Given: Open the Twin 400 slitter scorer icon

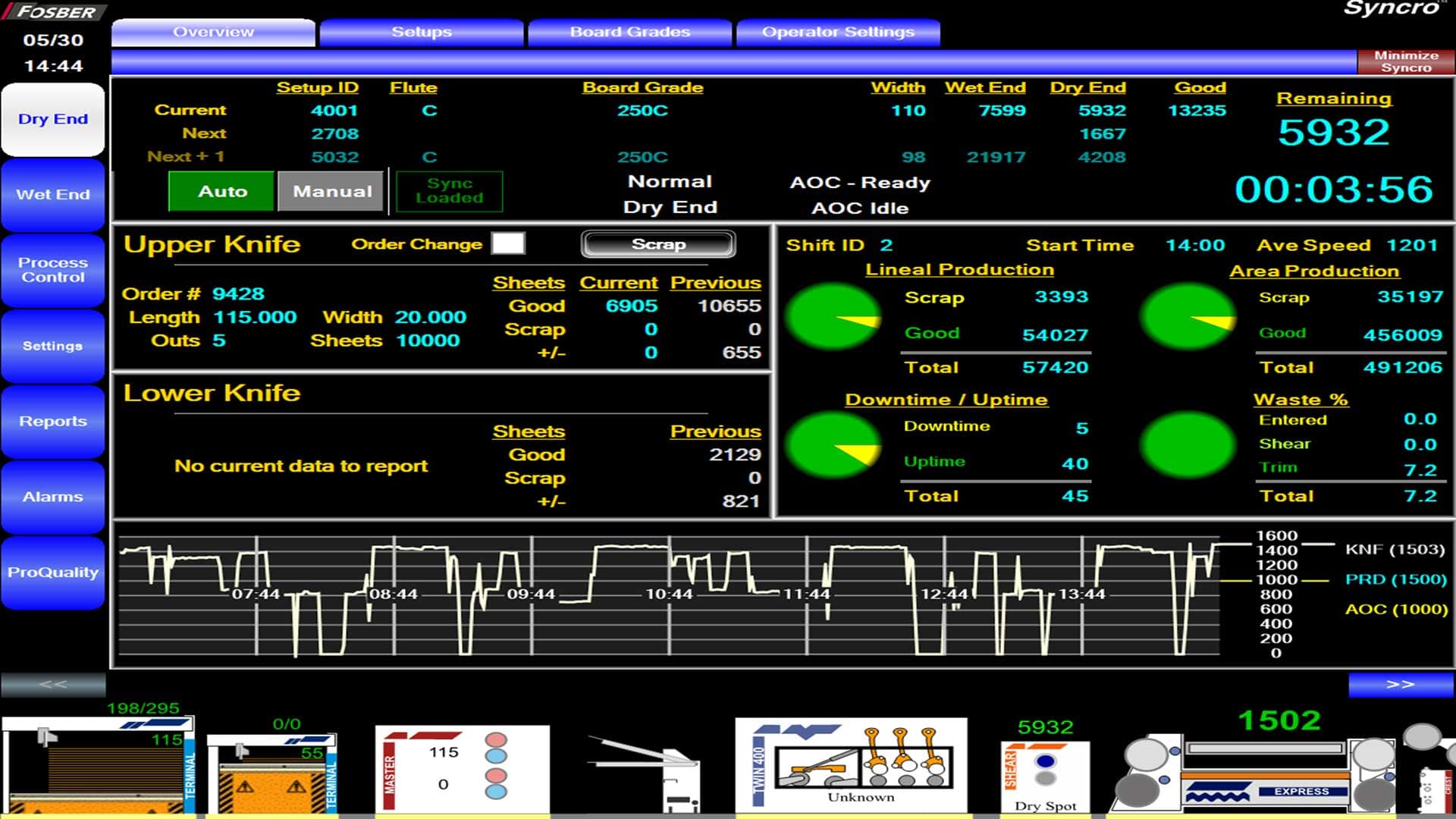Looking at the screenshot, I should pos(850,766).
